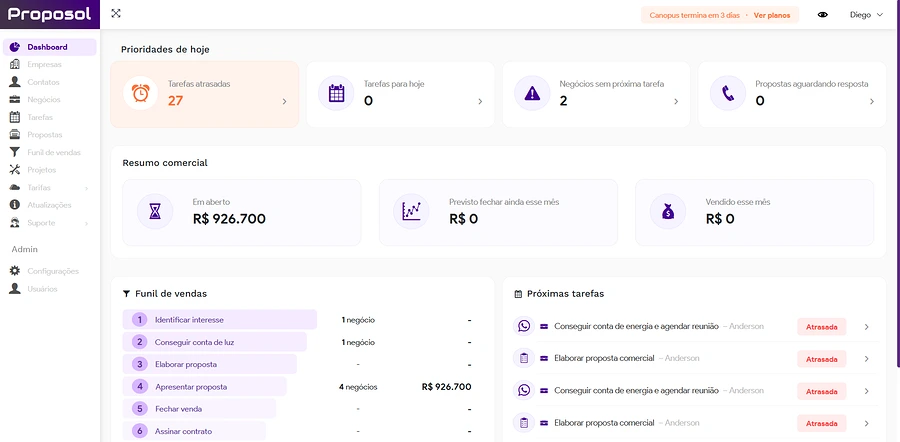Open Propostas aguardando resposta chevron
The width and height of the screenshot is (900, 442).
[x=871, y=102]
